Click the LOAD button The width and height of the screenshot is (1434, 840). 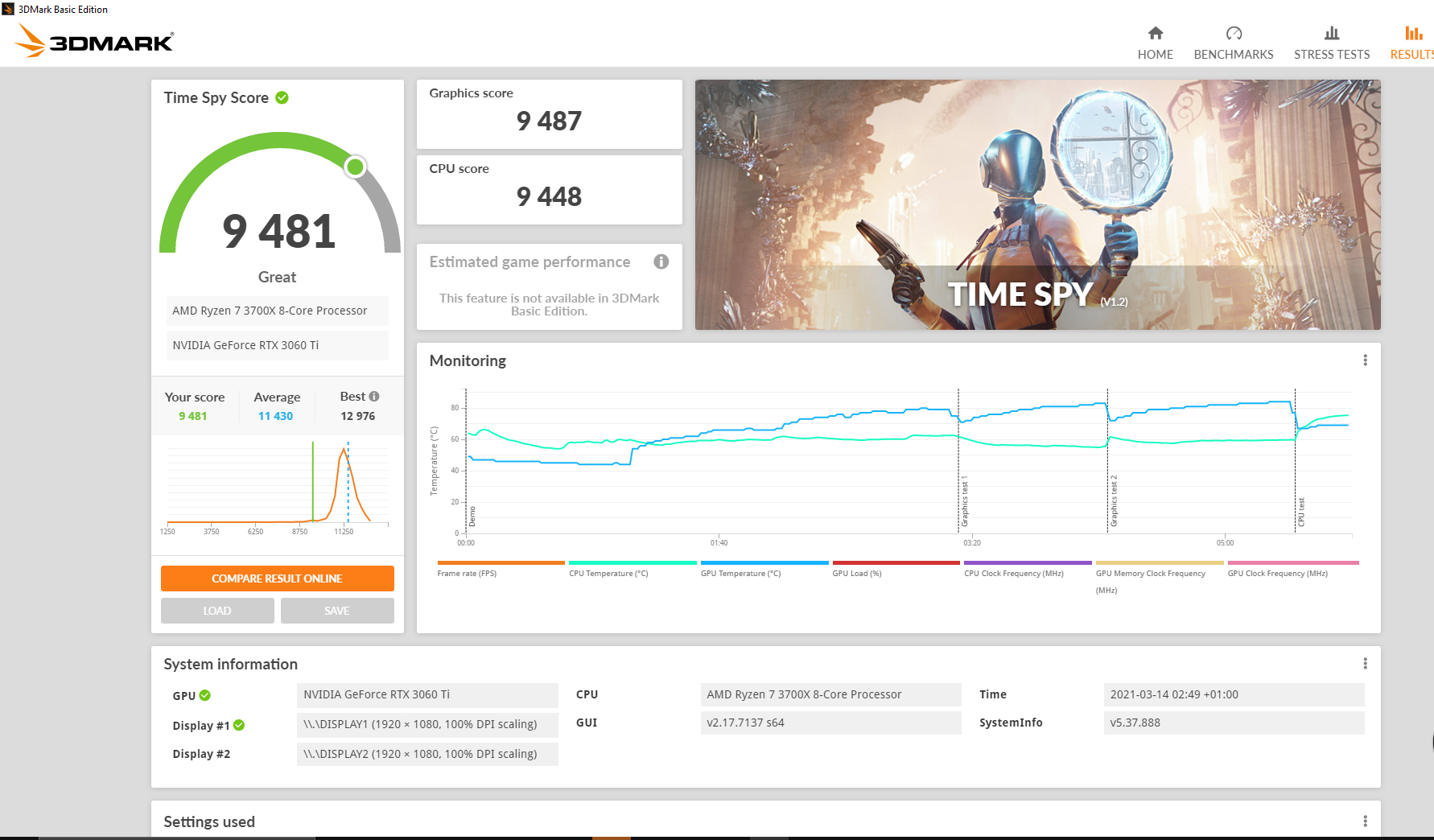click(217, 611)
